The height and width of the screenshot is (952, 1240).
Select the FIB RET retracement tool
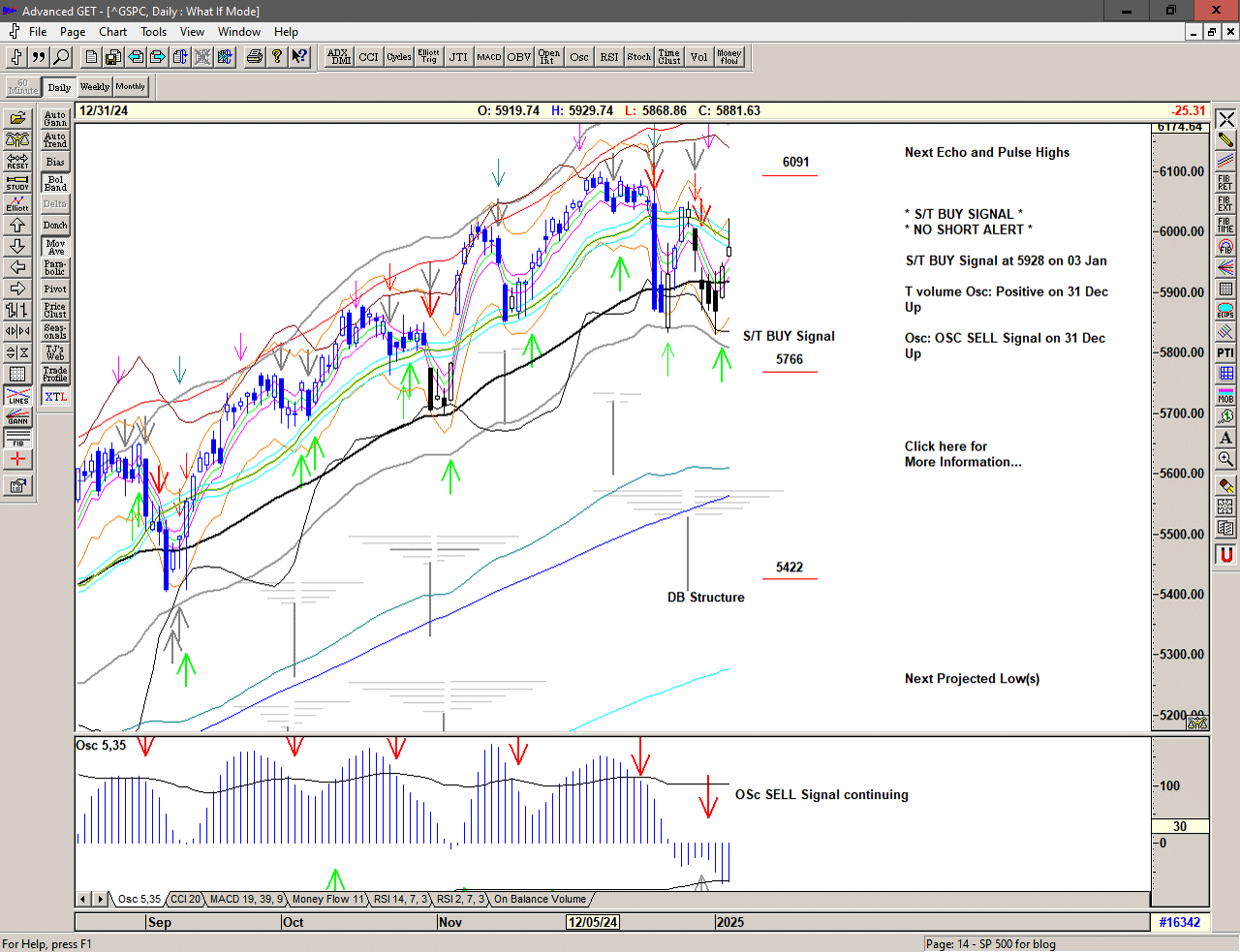[x=1225, y=182]
